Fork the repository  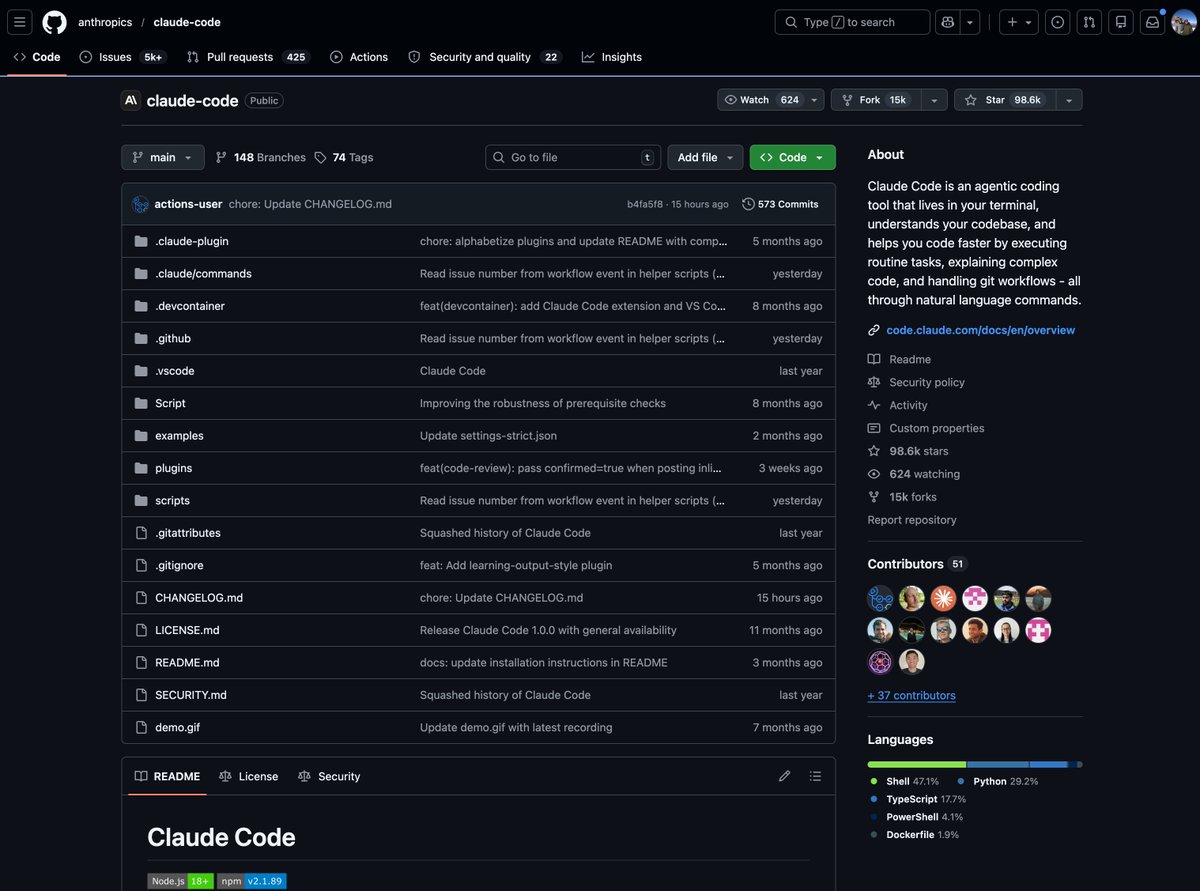tap(875, 100)
